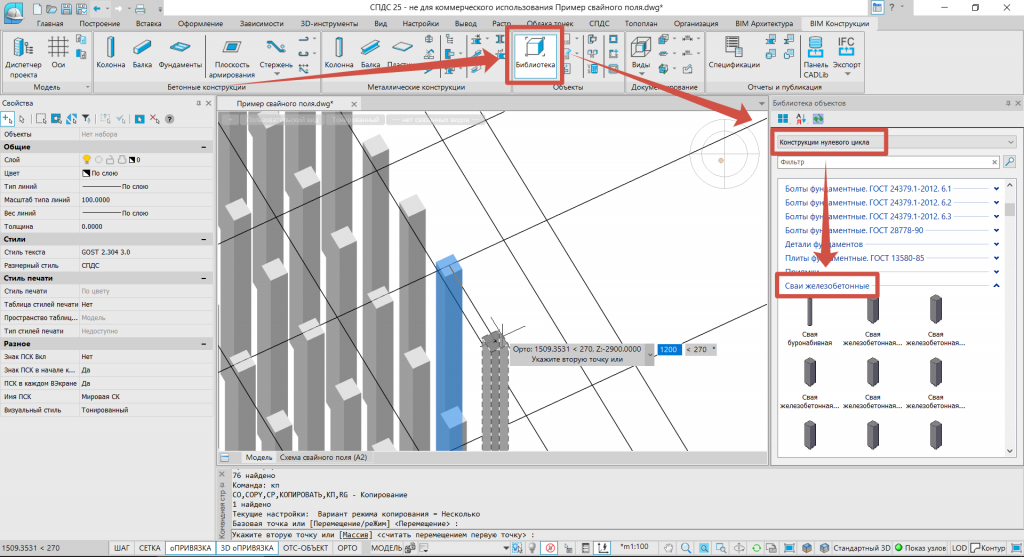Collapse the Разное properties section
Viewport: 1024px width, 557px height.
point(204,343)
